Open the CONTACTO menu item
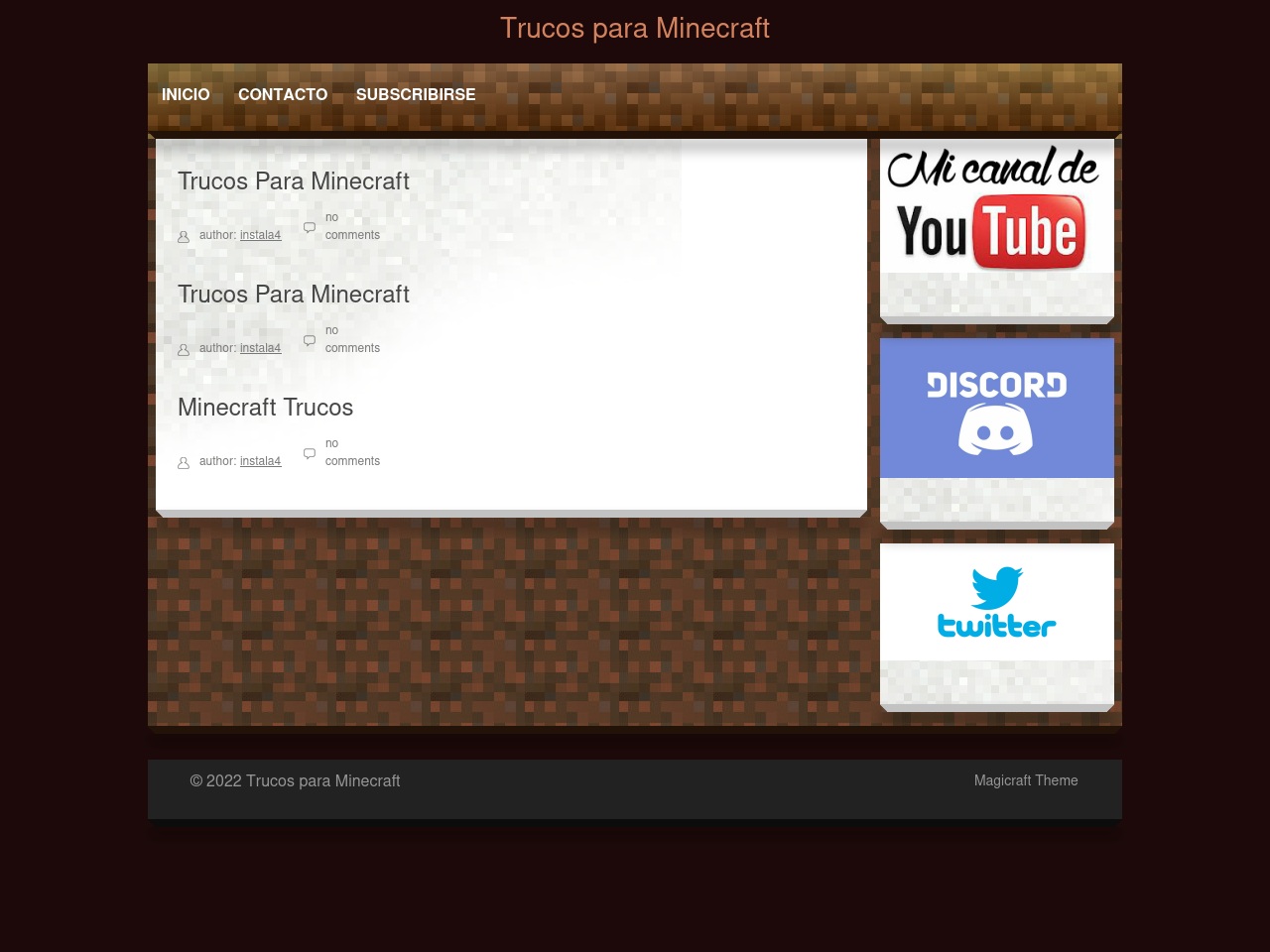The width and height of the screenshot is (1270, 952). click(x=283, y=94)
